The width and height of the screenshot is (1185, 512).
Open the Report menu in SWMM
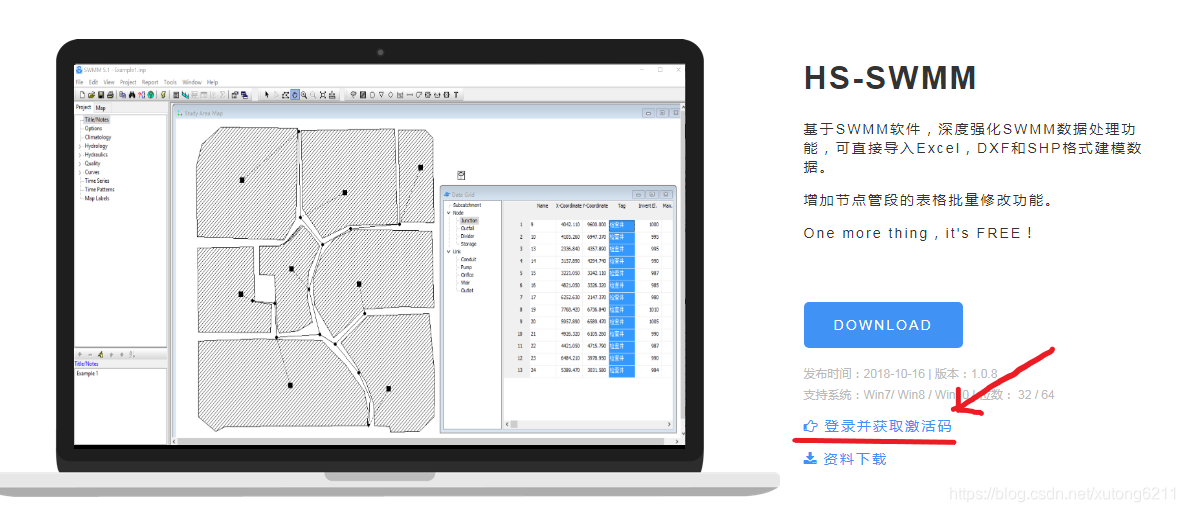(150, 82)
